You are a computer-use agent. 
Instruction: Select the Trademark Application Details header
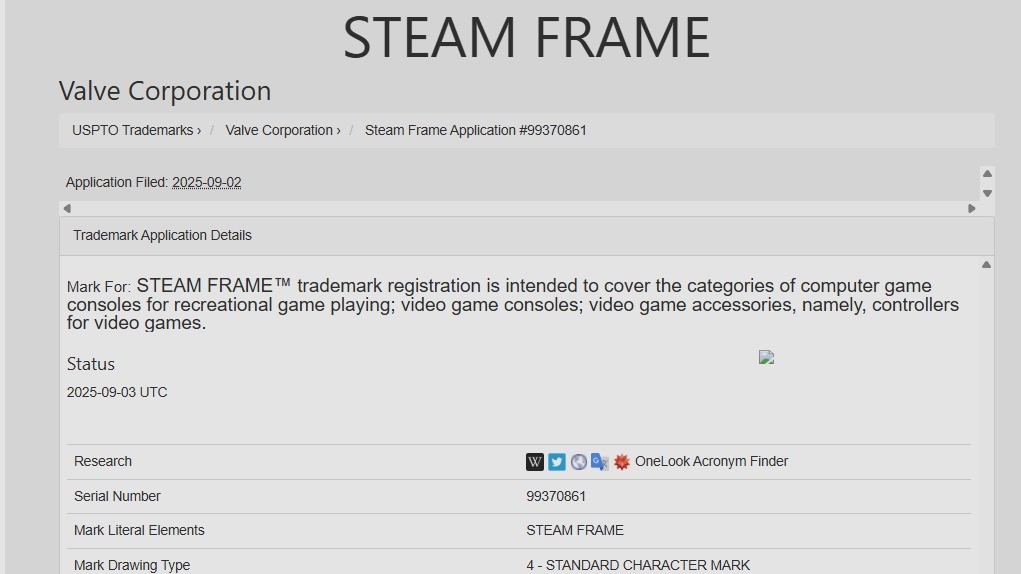click(162, 236)
